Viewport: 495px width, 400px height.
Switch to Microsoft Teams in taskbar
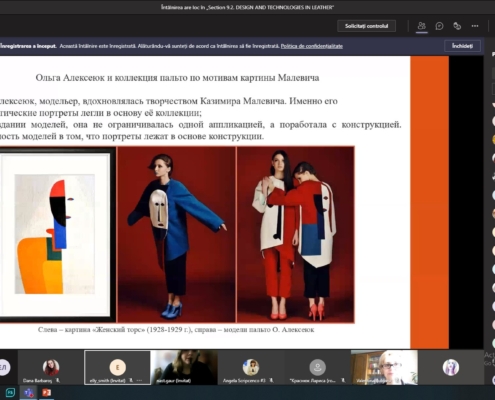tap(29, 393)
